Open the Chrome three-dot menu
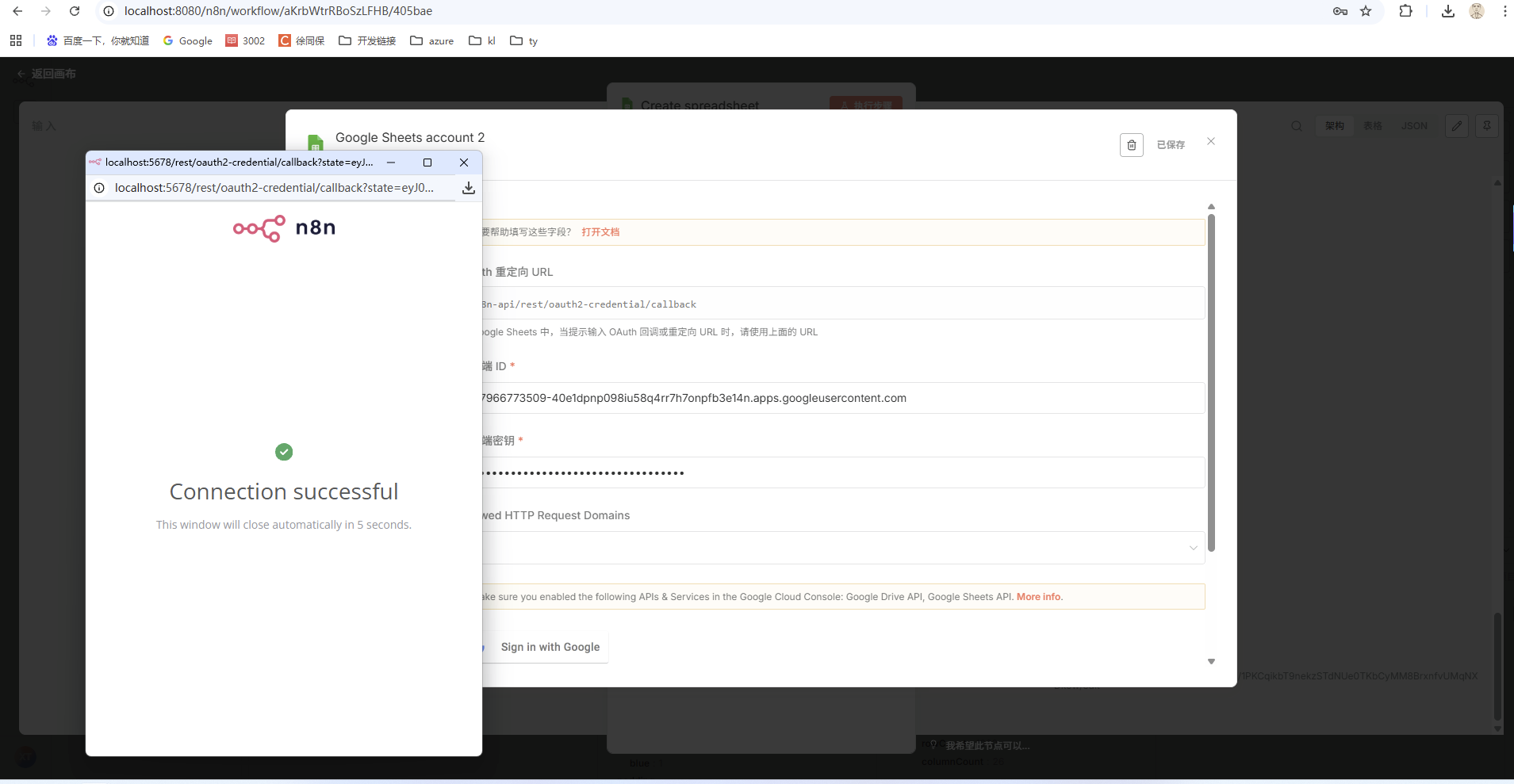Image resolution: width=1514 pixels, height=784 pixels. click(x=1504, y=11)
